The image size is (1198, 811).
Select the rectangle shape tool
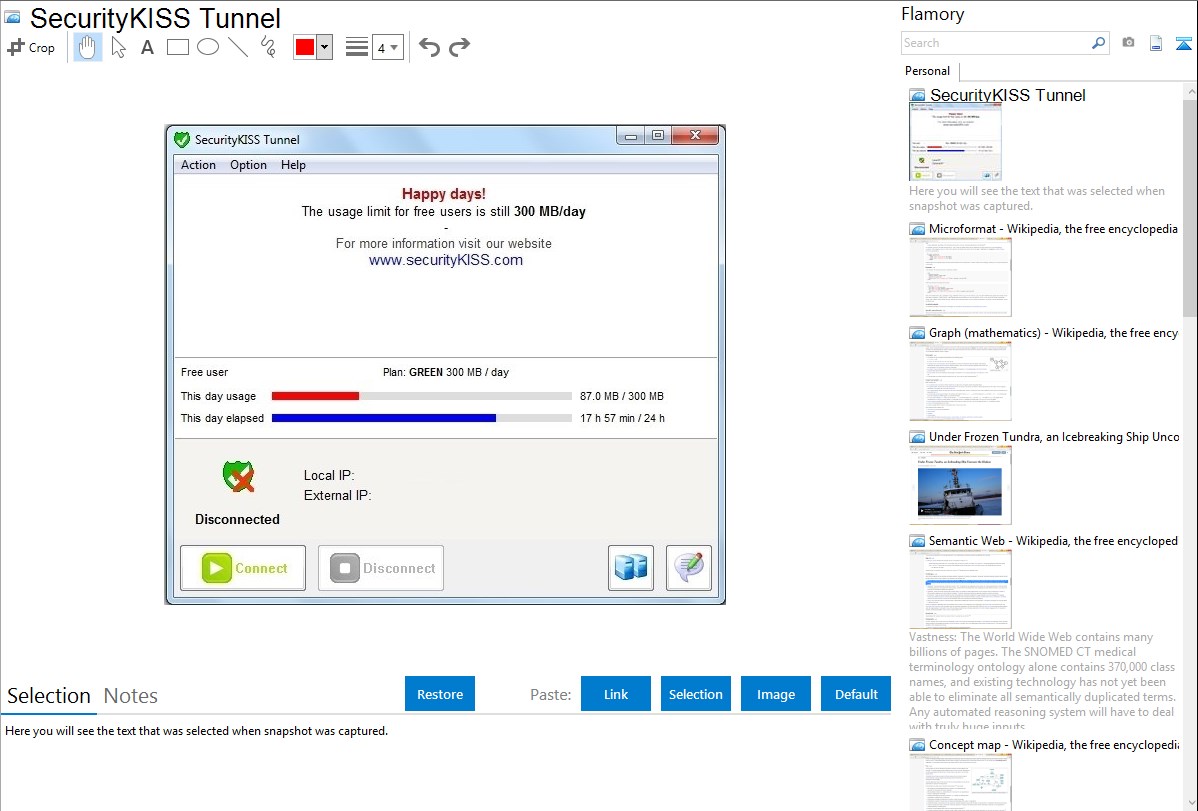click(x=177, y=47)
